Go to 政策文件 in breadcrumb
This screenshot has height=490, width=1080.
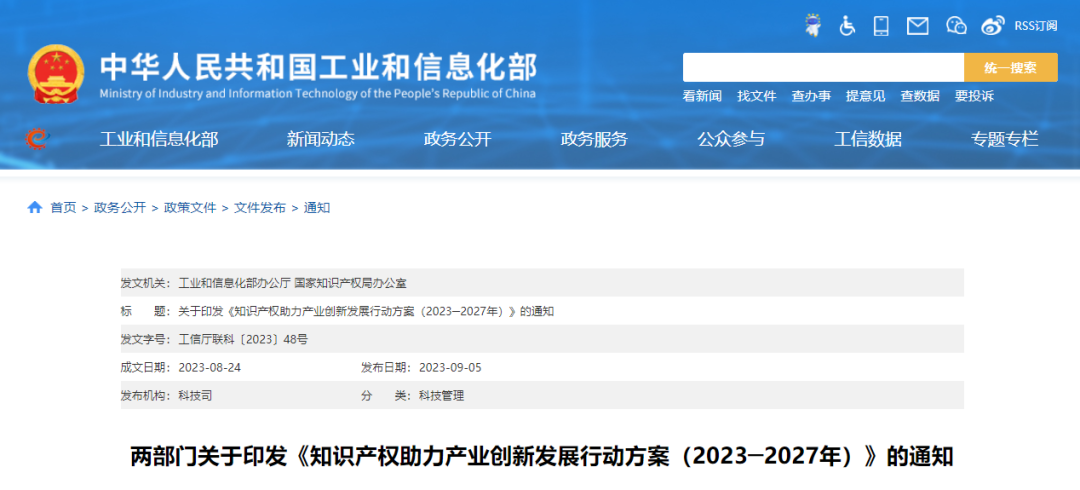click(190, 207)
